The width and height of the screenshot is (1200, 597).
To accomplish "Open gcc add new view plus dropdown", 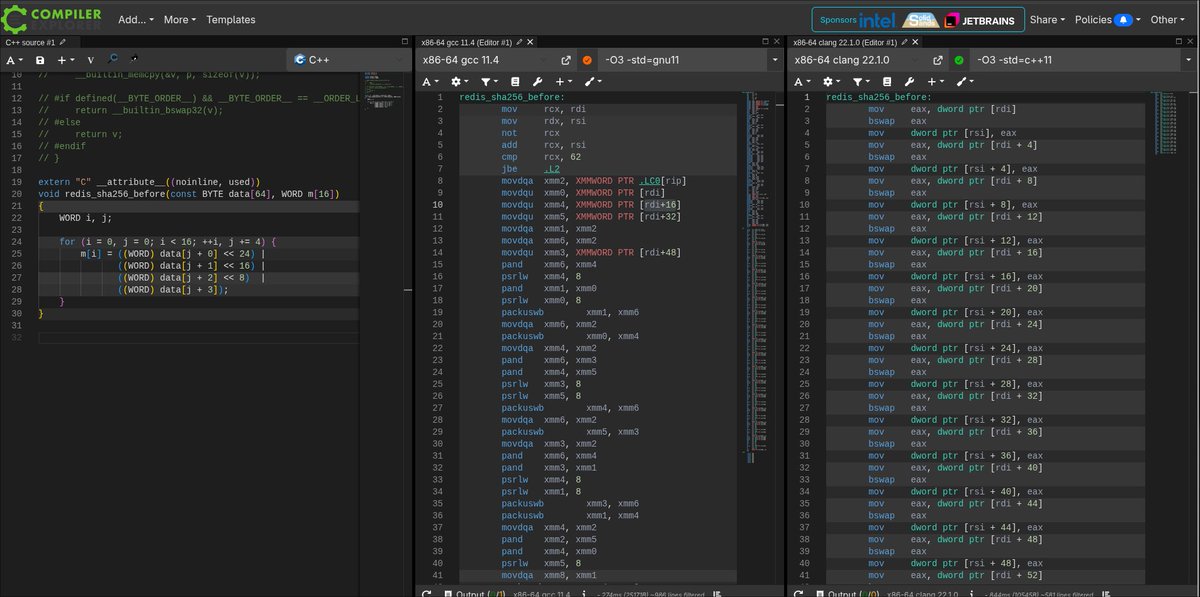I will pyautogui.click(x=564, y=81).
